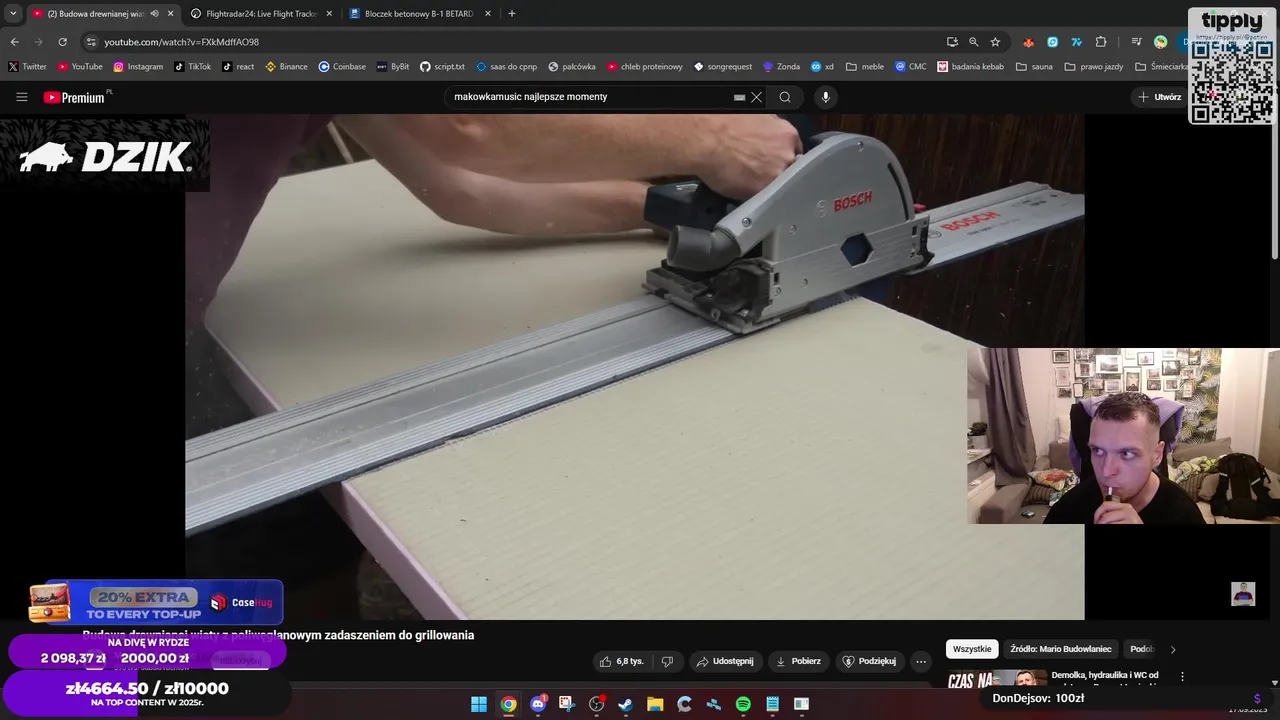Mute the Budowa drewnianej wiaty tab

tap(154, 14)
